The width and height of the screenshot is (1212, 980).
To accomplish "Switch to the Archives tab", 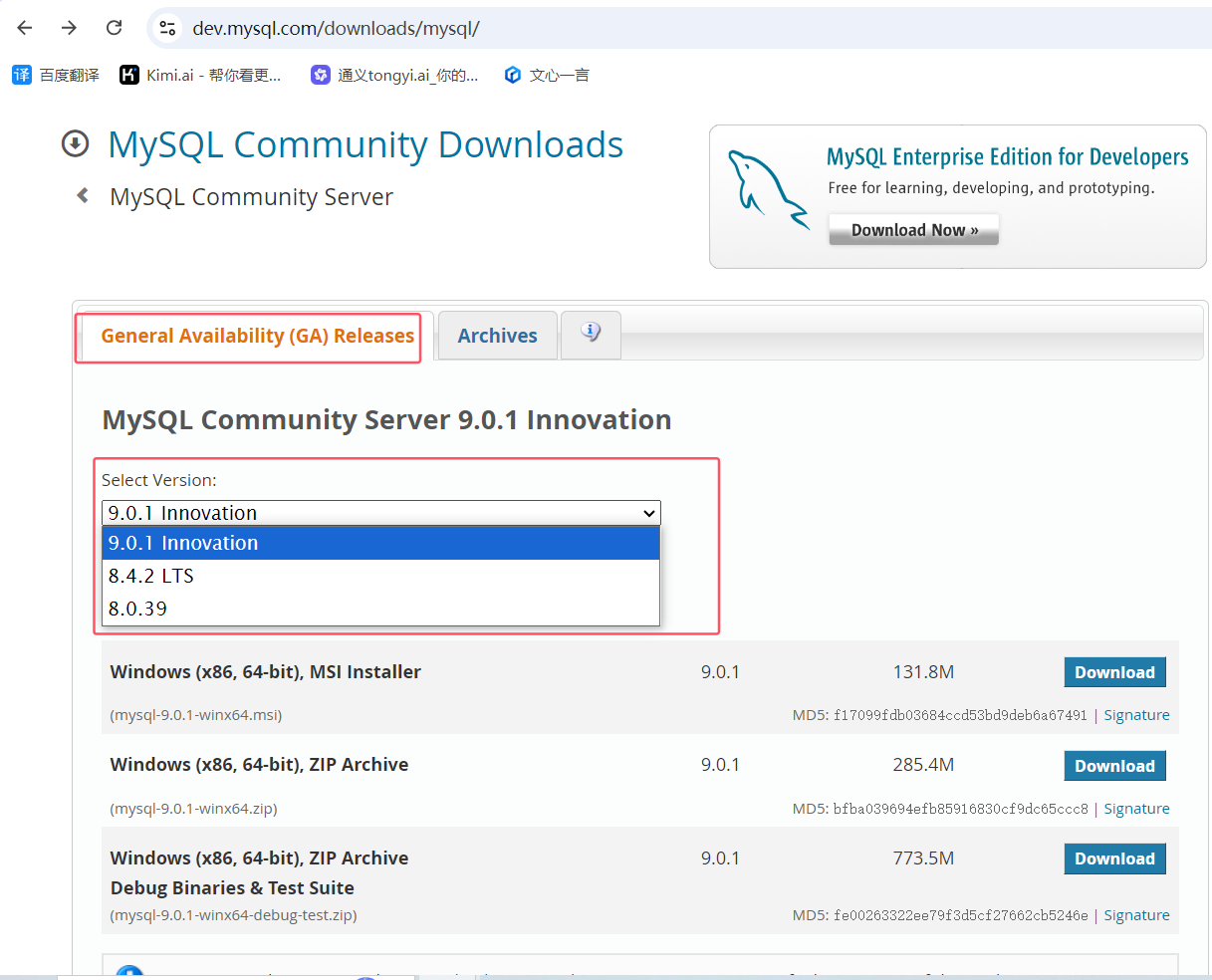I will (x=497, y=336).
